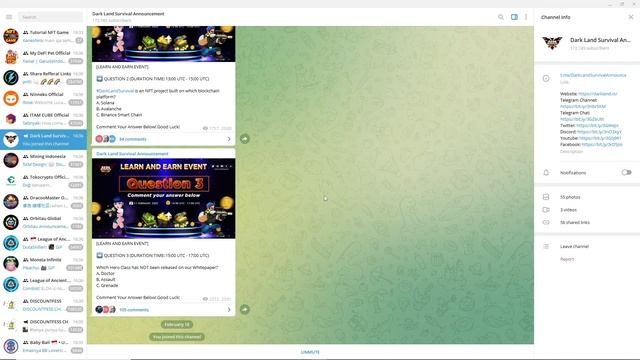
Task: Open the Telegram Chat link
Action: tap(582, 119)
